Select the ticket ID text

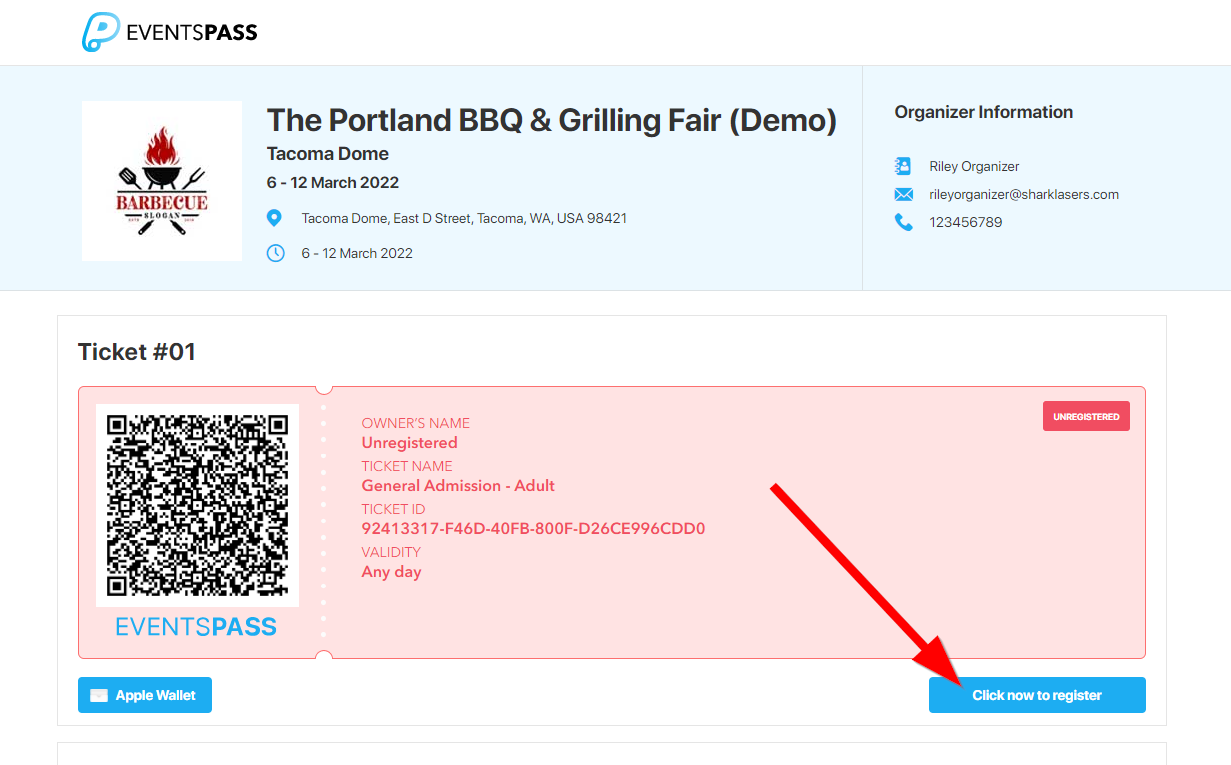[533, 528]
